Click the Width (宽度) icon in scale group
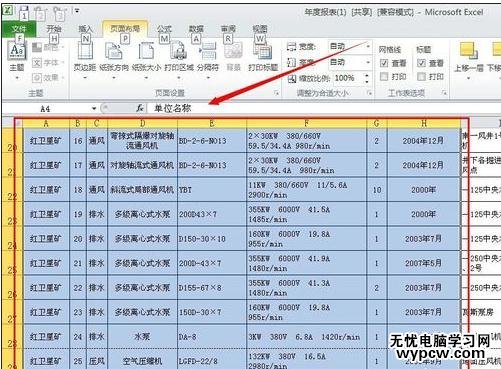 [x=291, y=47]
